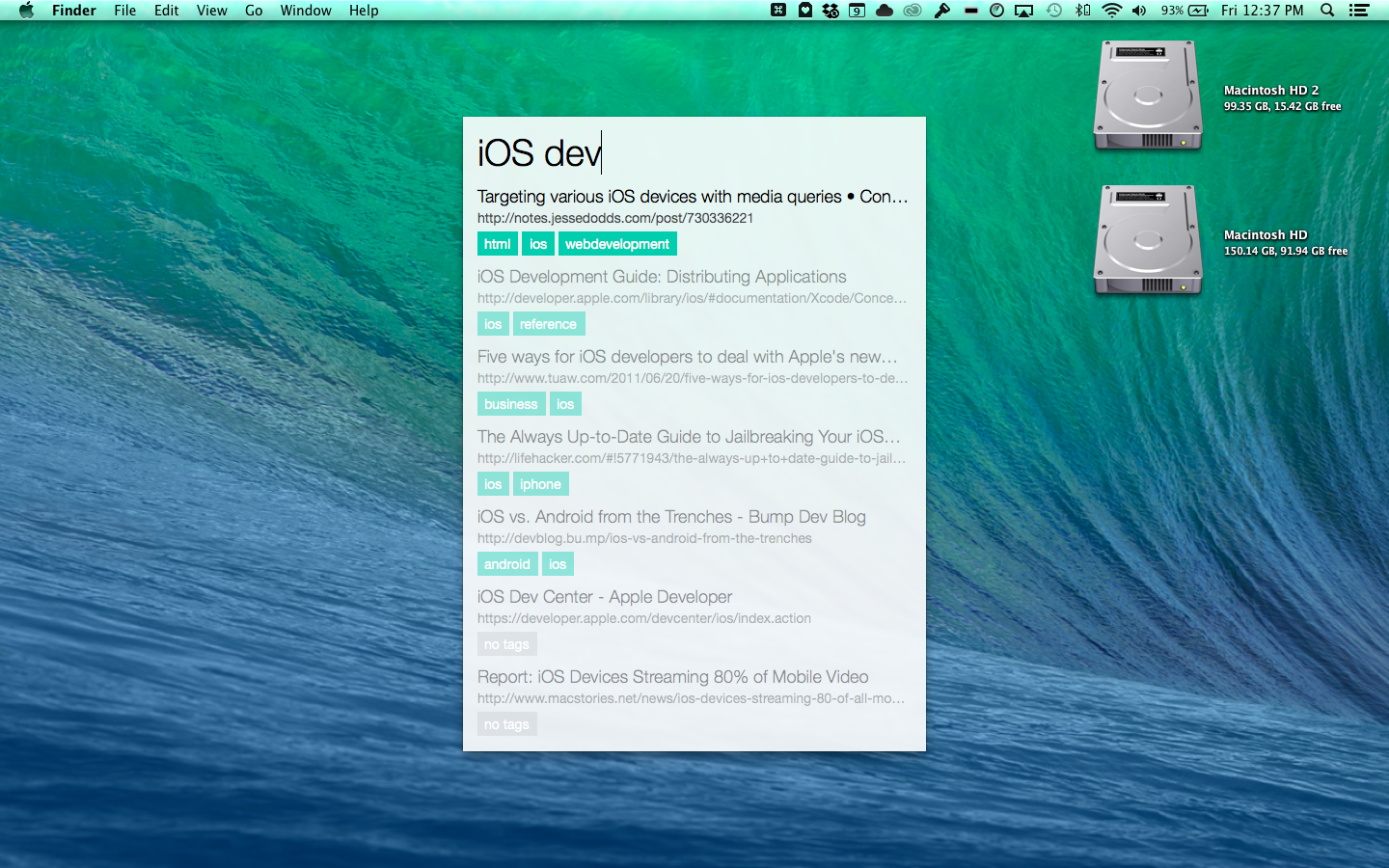This screenshot has height=868, width=1389.
Task: Open Five ways for iOS developers result
Action: click(x=688, y=357)
